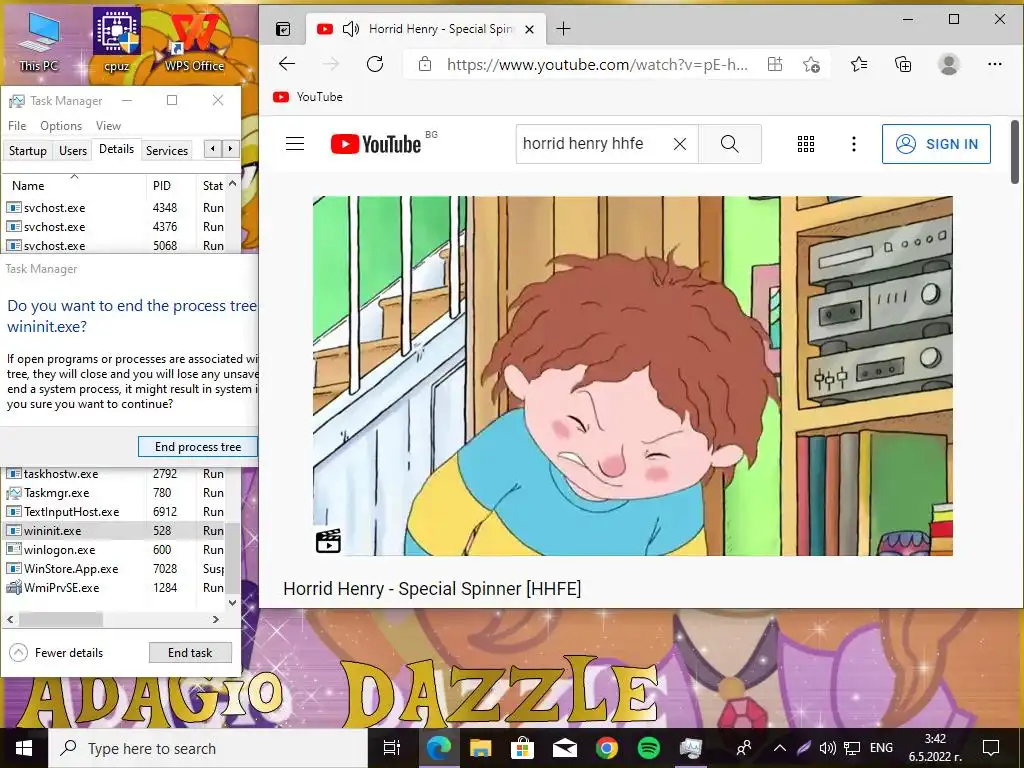Click taskbar search box
Image resolution: width=1024 pixels, height=768 pixels.
(x=208, y=748)
